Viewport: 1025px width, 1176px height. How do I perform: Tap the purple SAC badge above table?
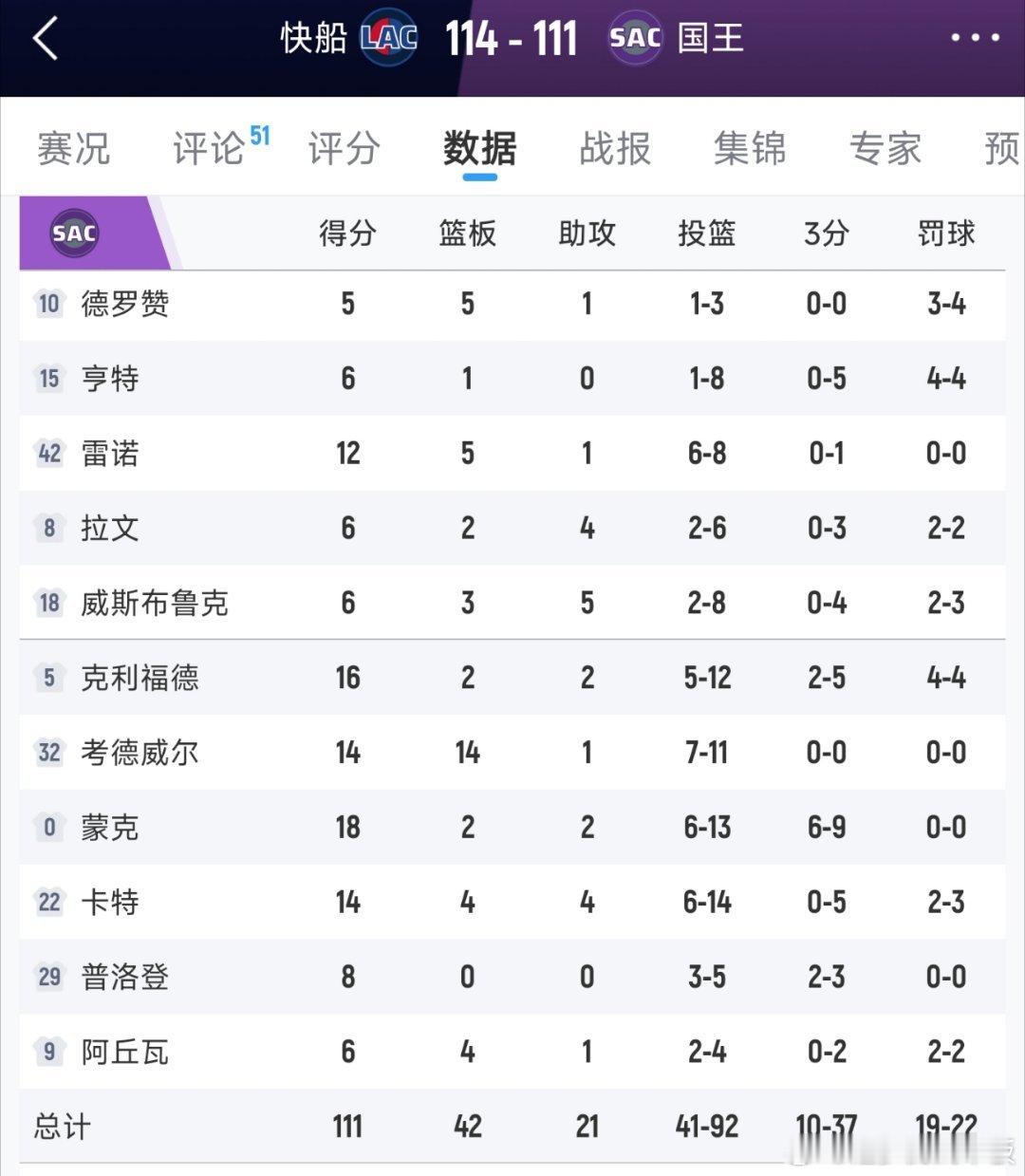75,233
